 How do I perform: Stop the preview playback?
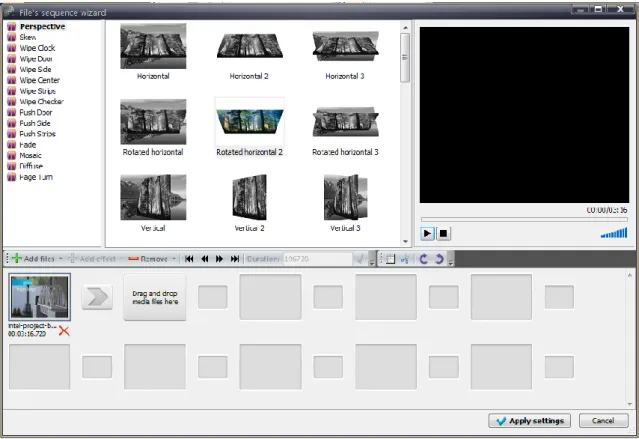click(x=443, y=234)
